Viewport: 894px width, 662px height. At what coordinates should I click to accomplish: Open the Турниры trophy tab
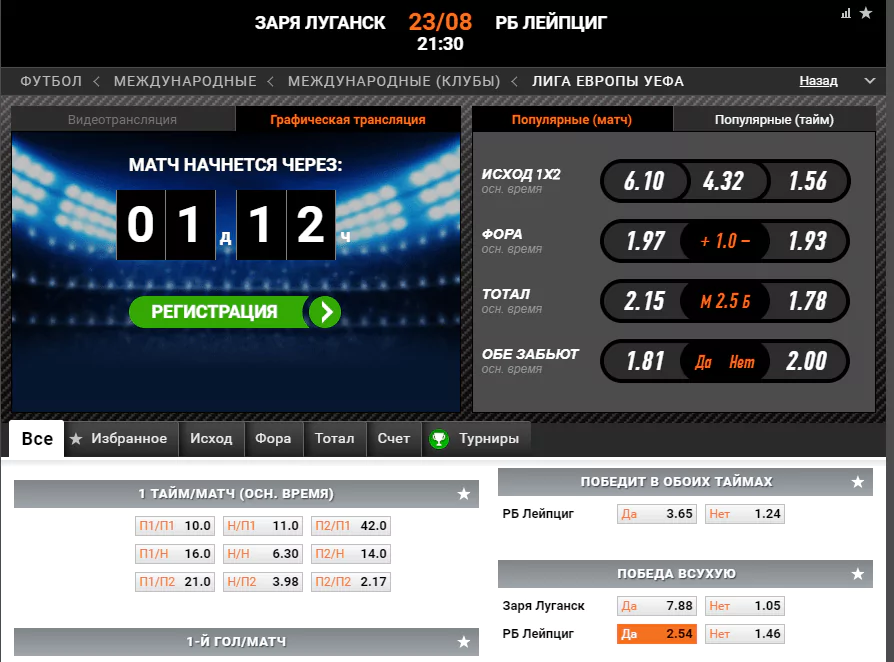pos(476,438)
